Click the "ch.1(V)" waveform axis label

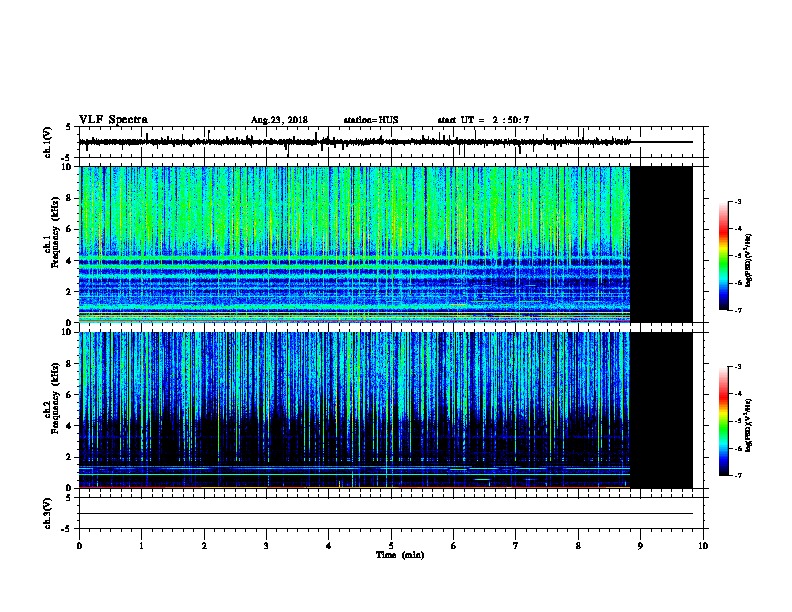pos(48,142)
